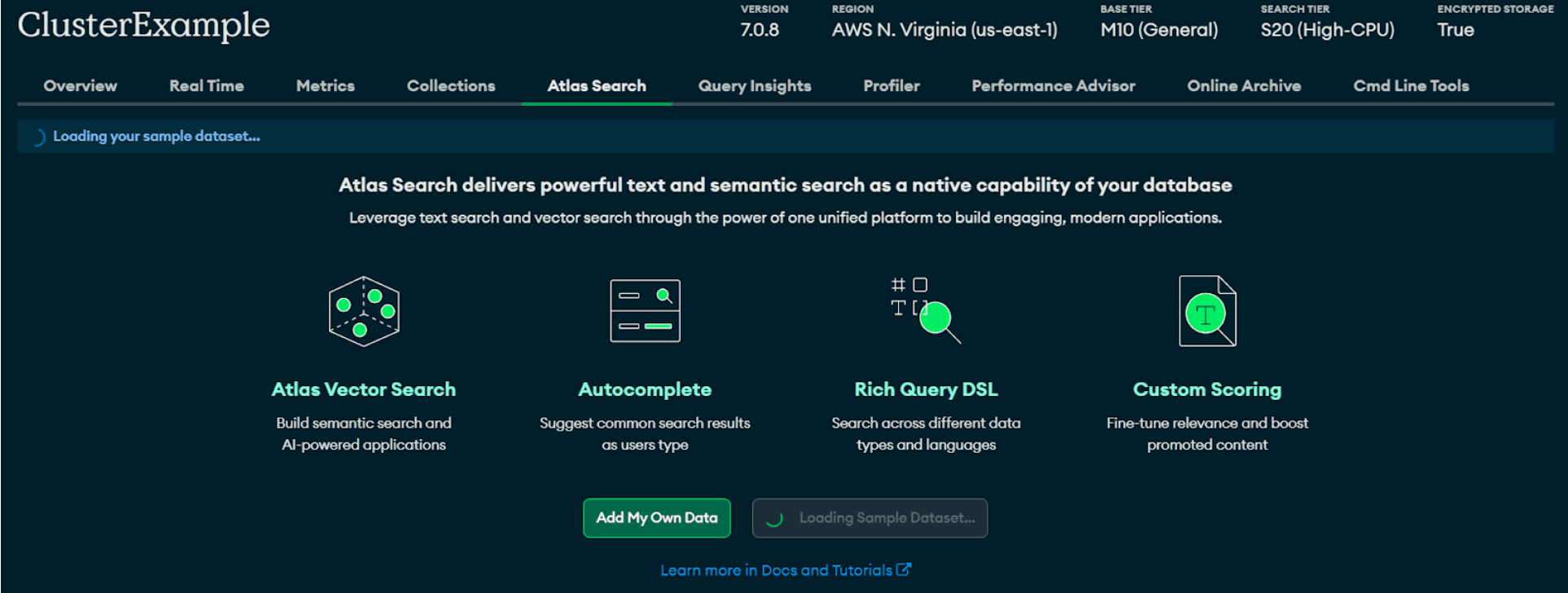Open the Profiler tab

[891, 86]
